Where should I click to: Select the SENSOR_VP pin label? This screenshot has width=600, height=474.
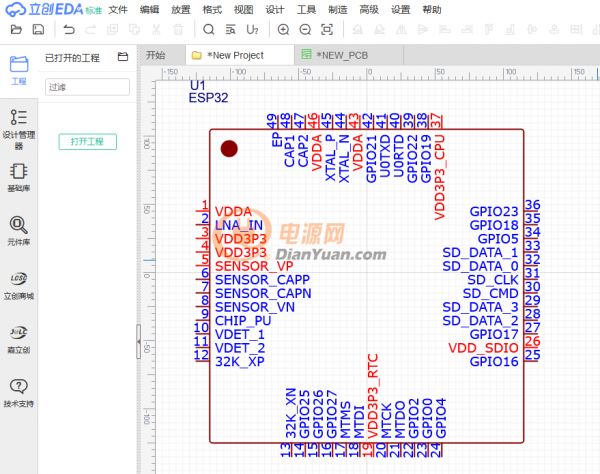coord(254,266)
